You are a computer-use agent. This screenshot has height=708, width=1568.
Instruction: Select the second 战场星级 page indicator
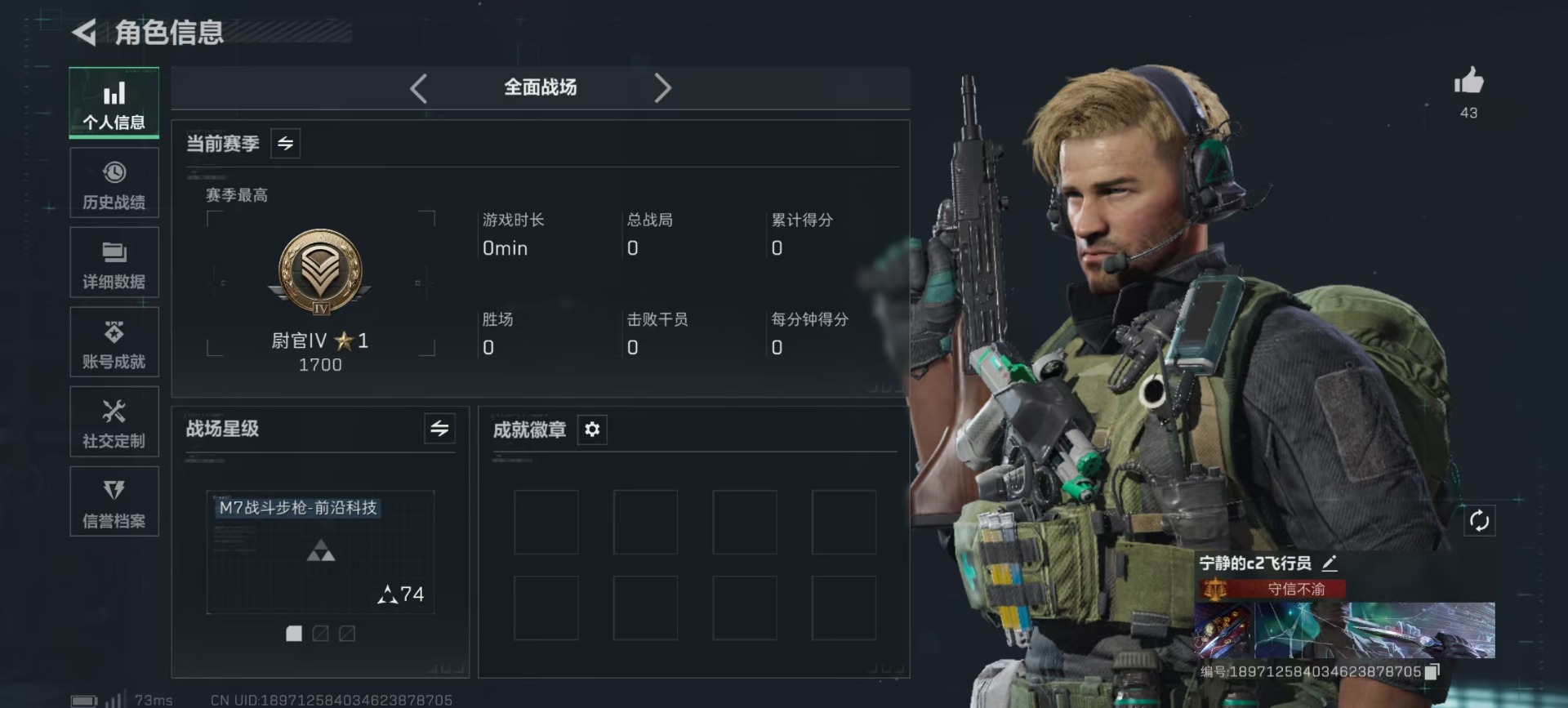tap(321, 634)
